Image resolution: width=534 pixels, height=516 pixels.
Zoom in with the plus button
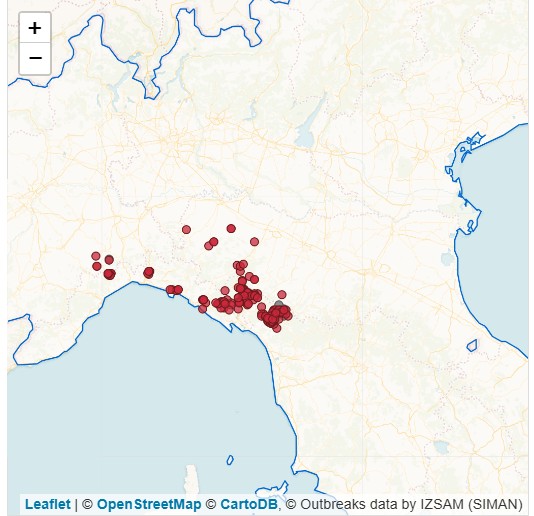[35, 28]
